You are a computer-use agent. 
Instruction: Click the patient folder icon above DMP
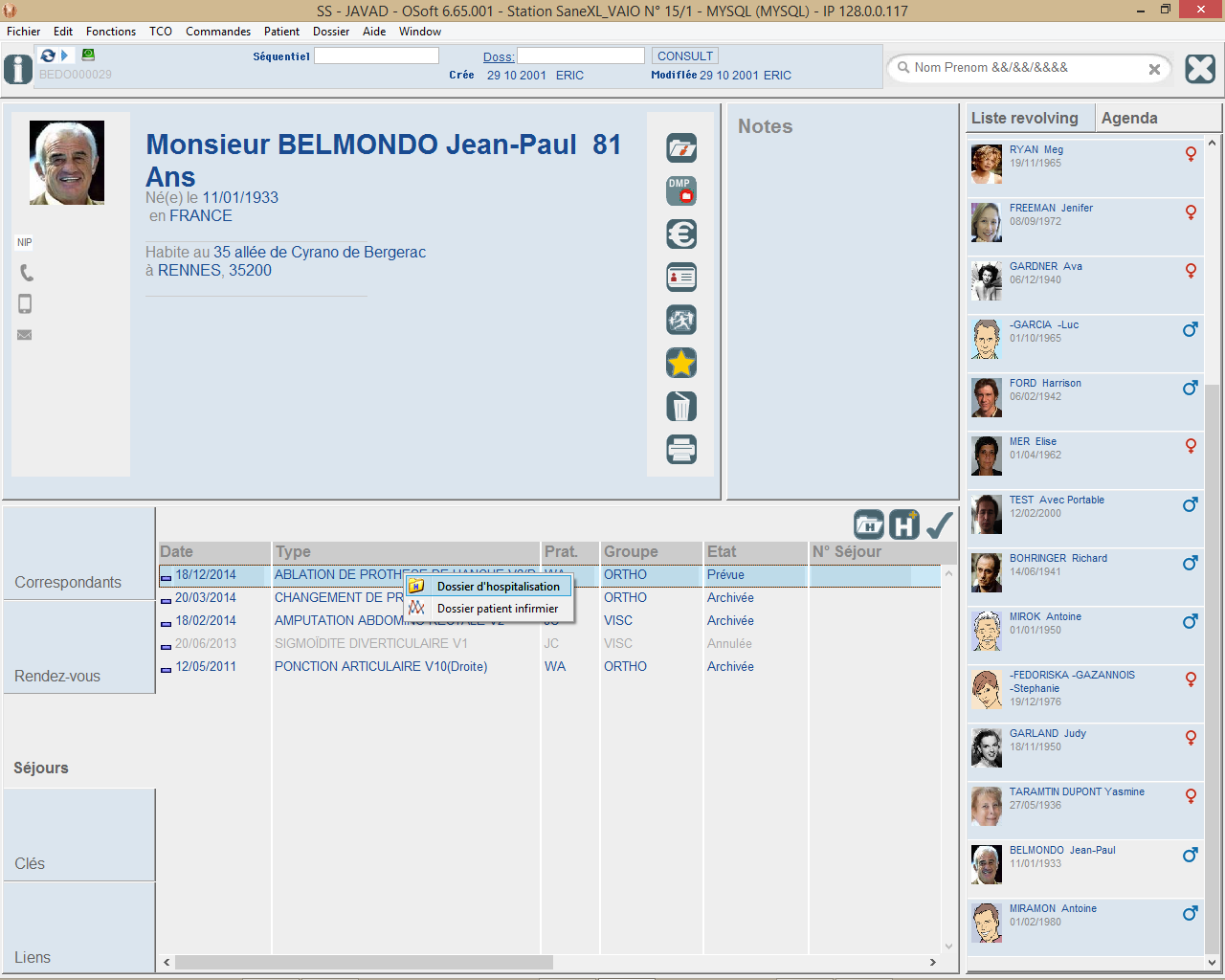point(681,148)
